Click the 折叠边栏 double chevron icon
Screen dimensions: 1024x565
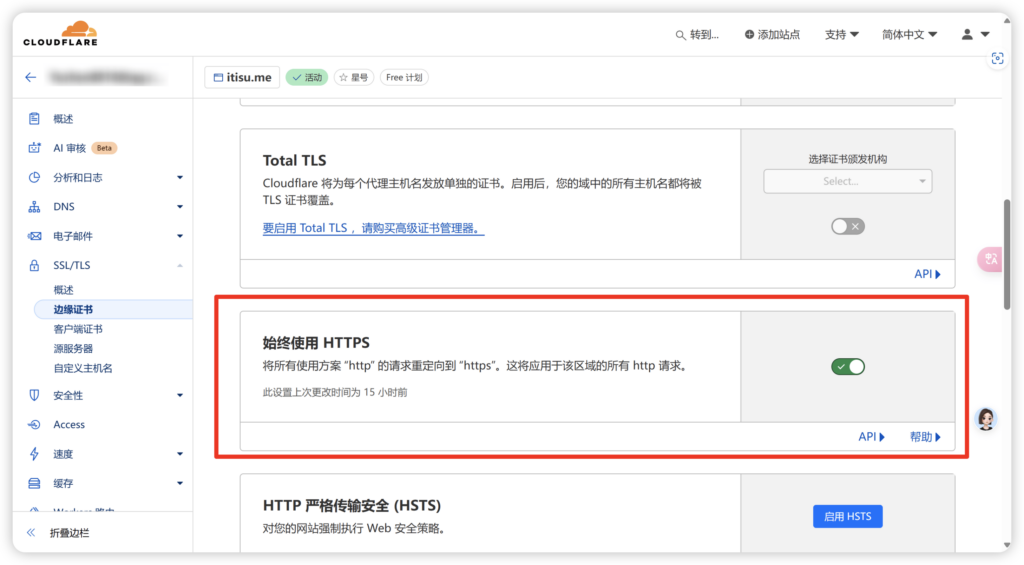point(31,532)
